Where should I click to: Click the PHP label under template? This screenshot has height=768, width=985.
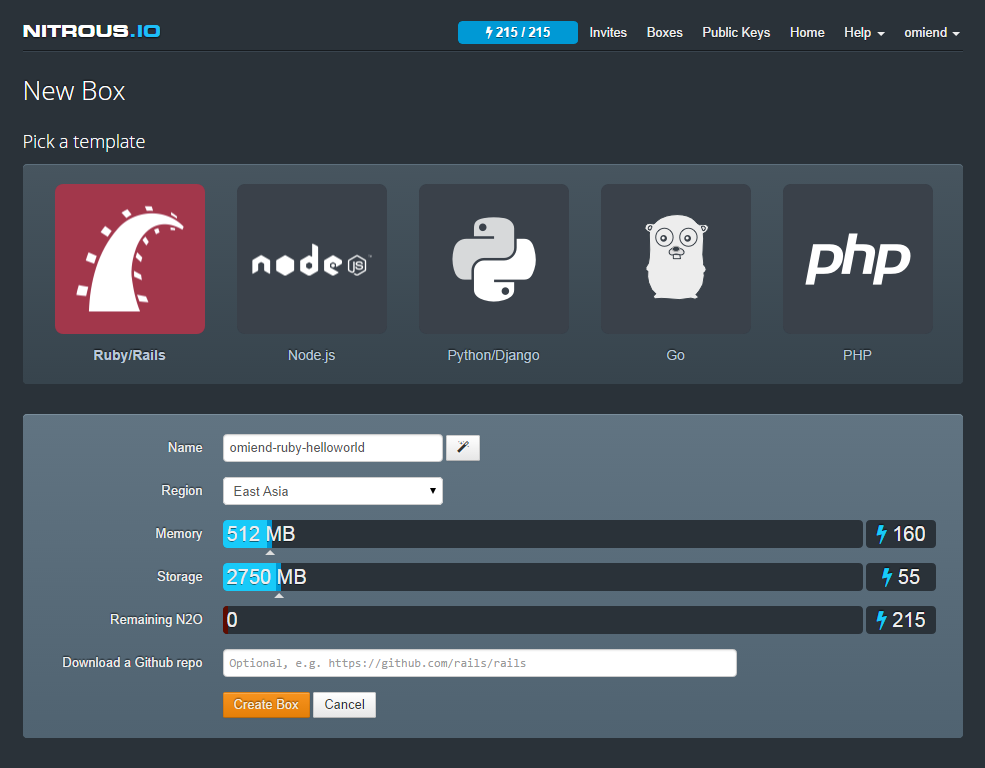(857, 355)
